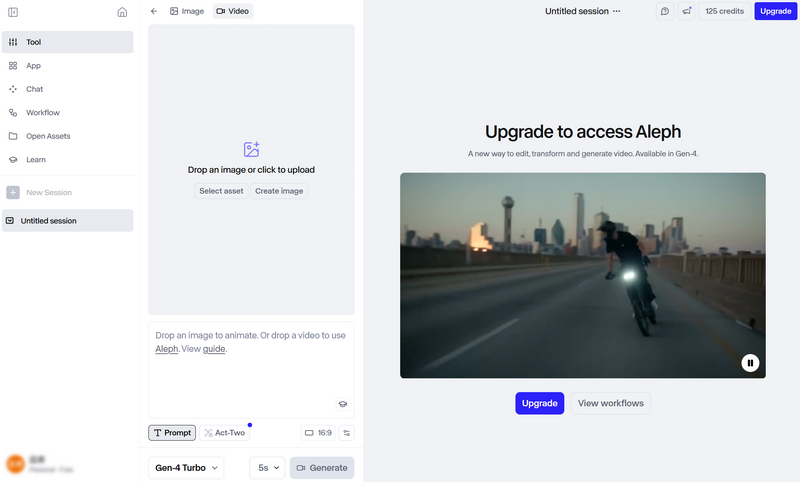Open generation settings sliders icon

(x=347, y=433)
